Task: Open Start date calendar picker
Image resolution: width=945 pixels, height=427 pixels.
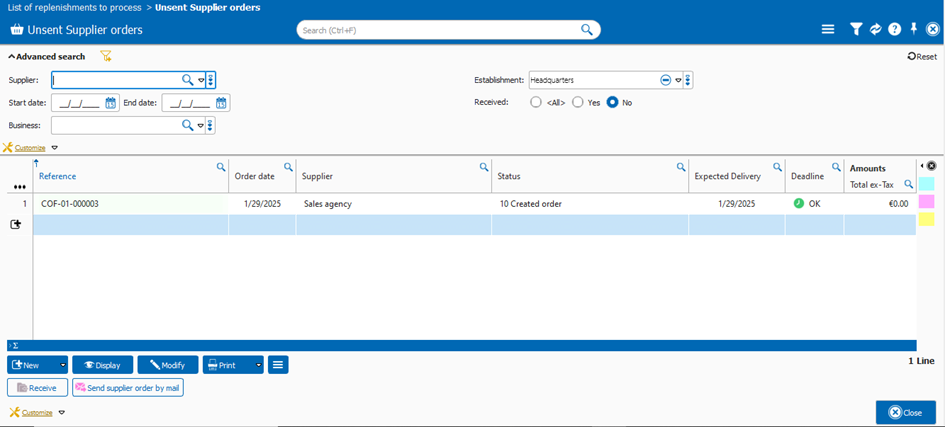Action: tap(111, 102)
